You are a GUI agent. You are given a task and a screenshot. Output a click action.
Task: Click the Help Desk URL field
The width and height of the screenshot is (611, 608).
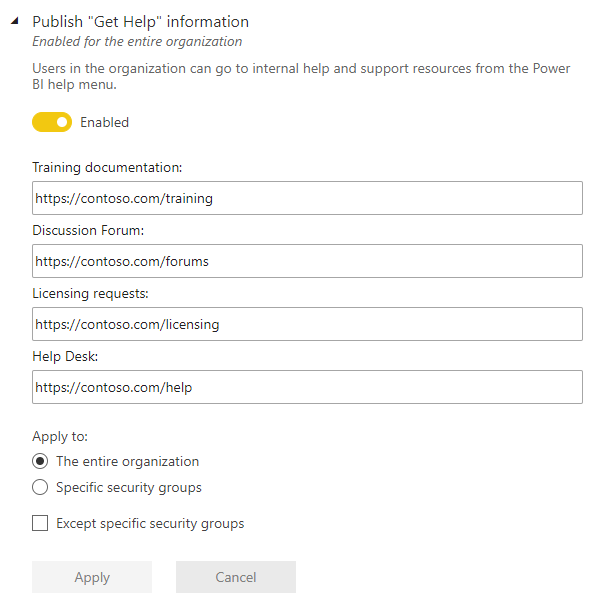(x=307, y=387)
